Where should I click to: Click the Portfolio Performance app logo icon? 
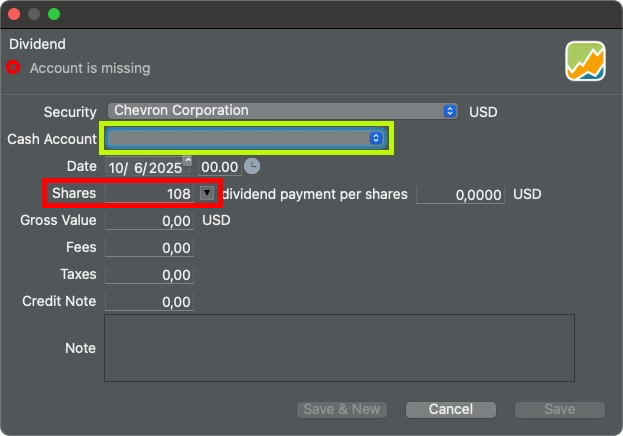tap(585, 61)
